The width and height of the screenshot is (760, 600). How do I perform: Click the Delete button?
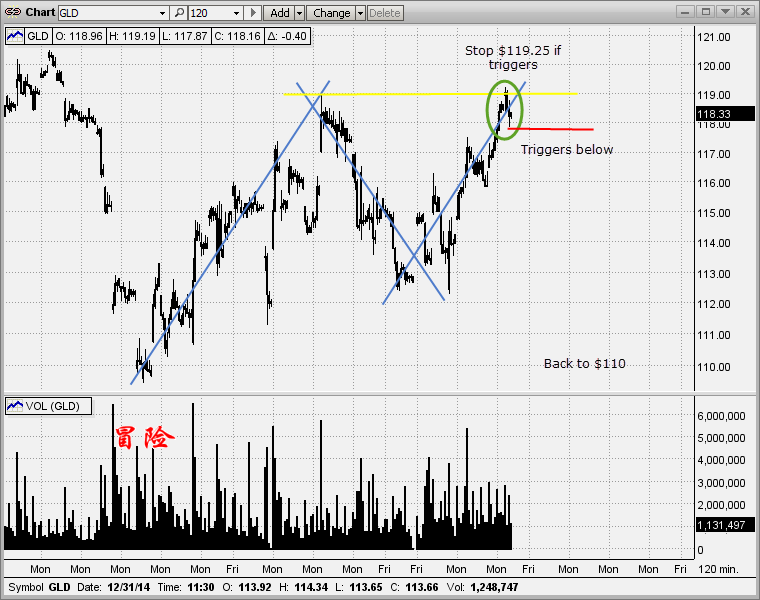(x=385, y=13)
